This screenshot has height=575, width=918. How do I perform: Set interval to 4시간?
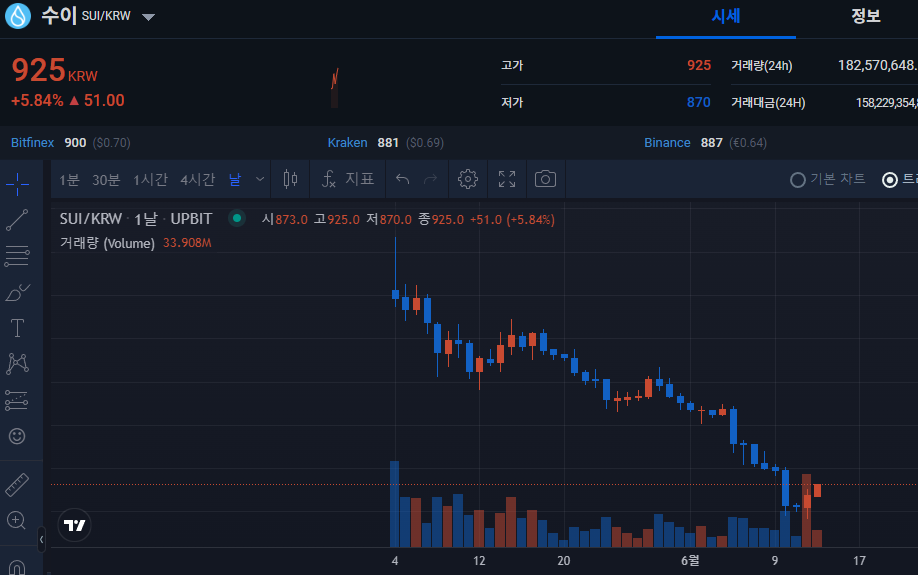click(198, 179)
